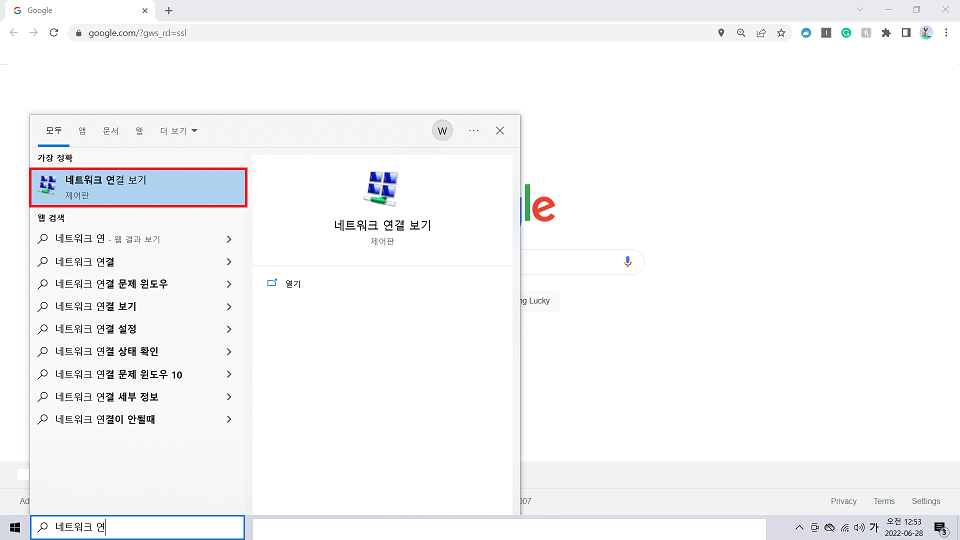Open Chrome's three-dot menu
960x540 pixels.
946,33
